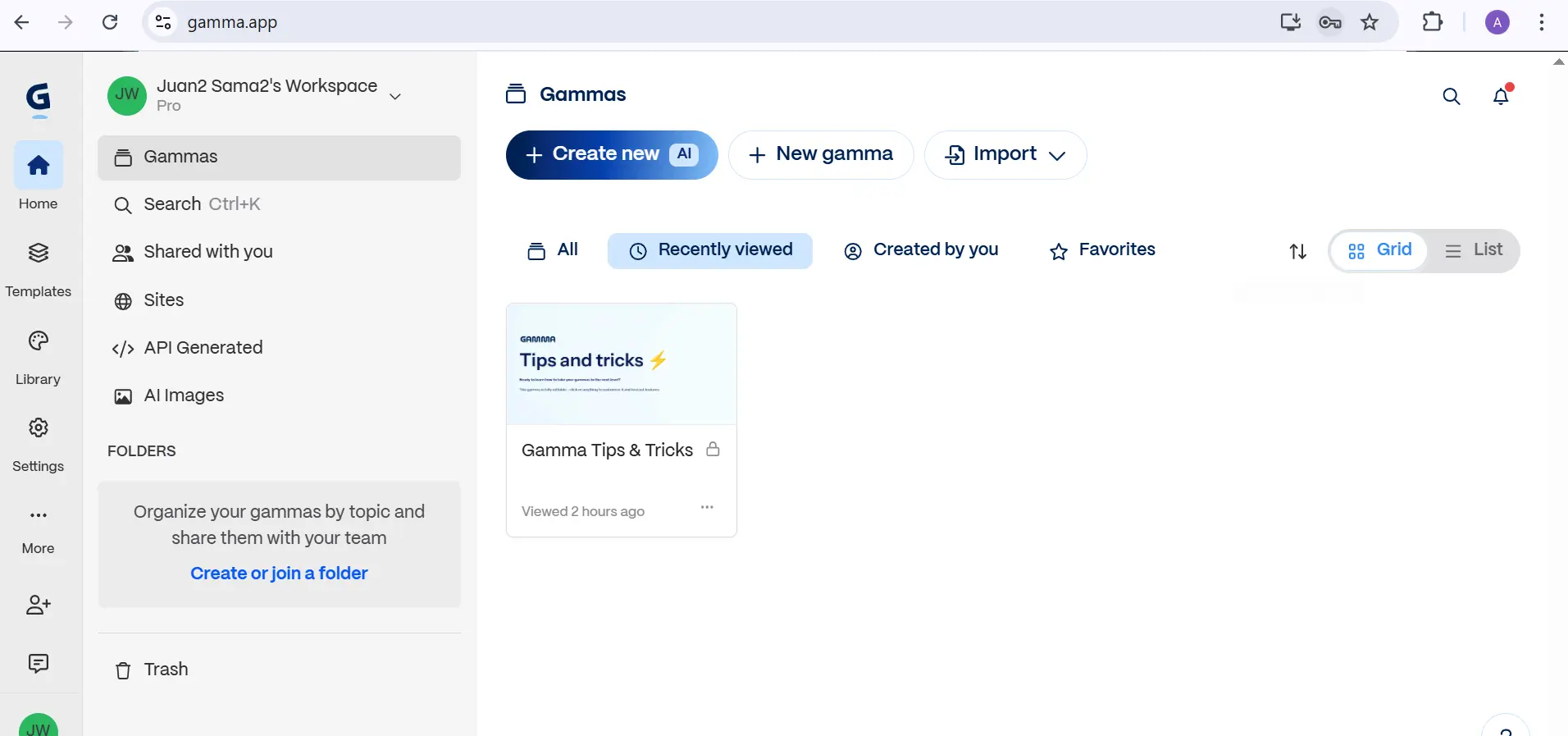Switch to List view
This screenshot has height=736, width=1568.
1474,250
